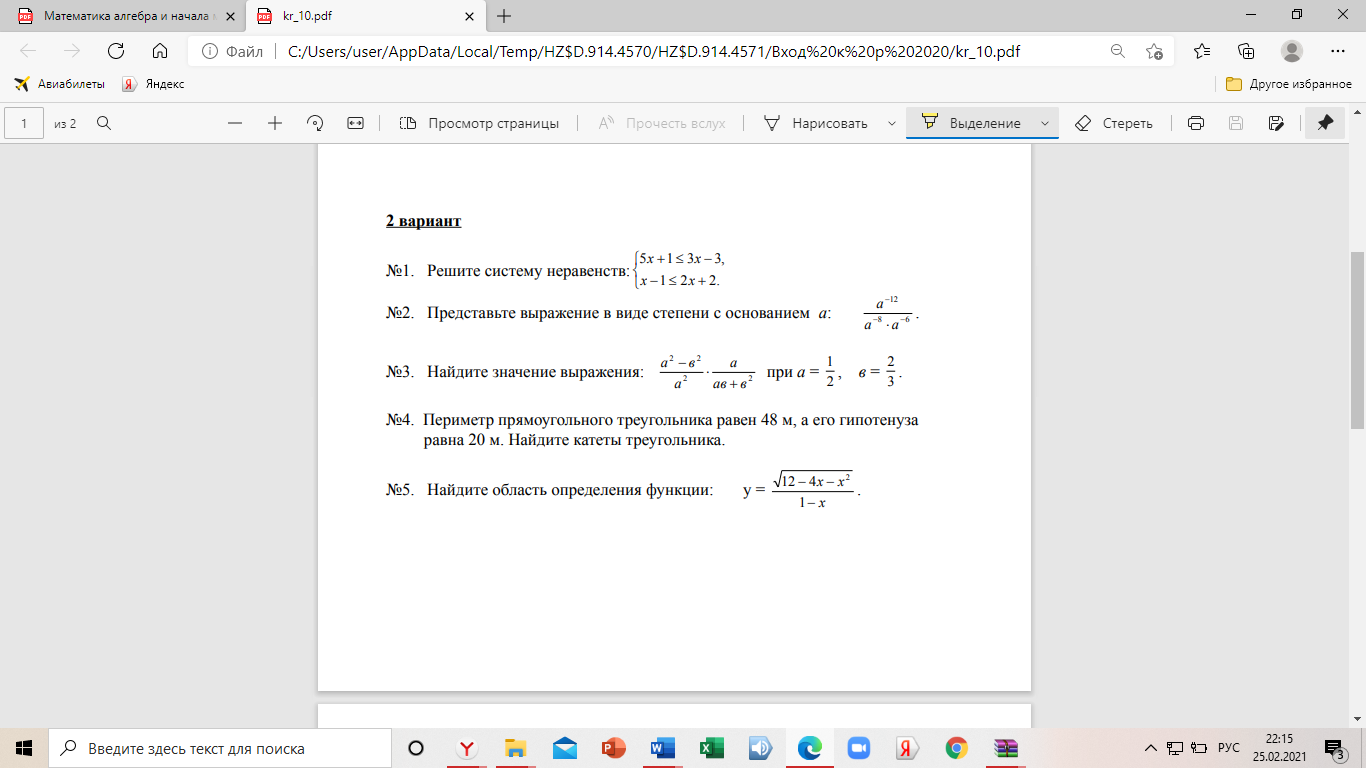Click 'Решите систему неравенств' text
The image size is (1366, 768).
(x=528, y=271)
